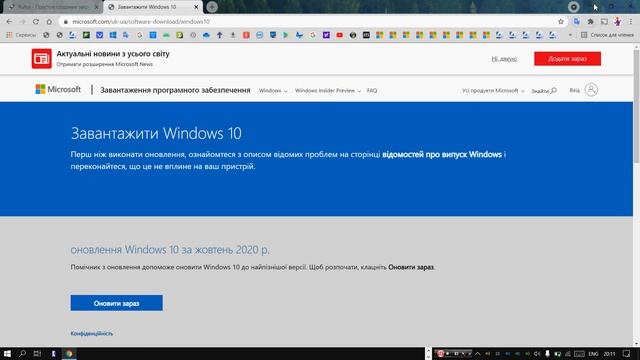This screenshot has width=640, height=360.
Task: Open taskbar Search magnifier
Action: pos(22,353)
